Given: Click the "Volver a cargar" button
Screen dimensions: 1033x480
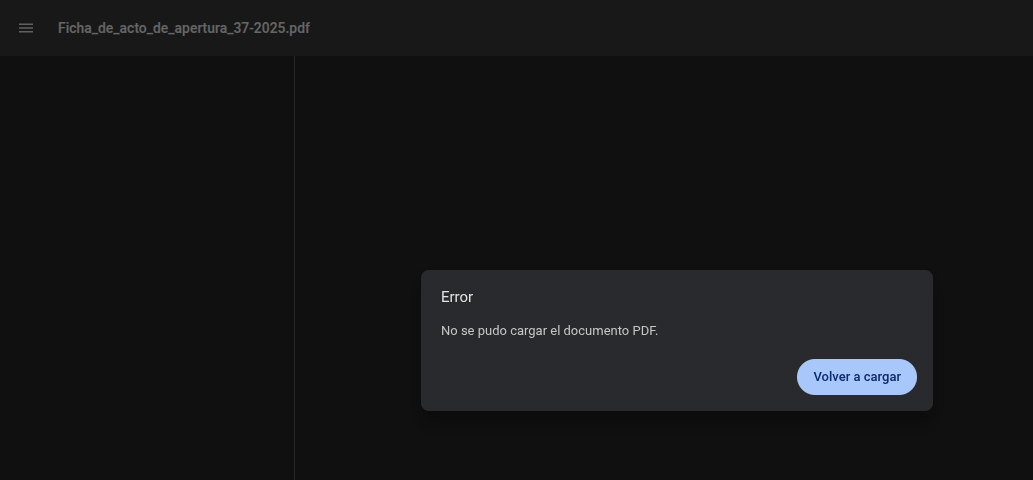Looking at the screenshot, I should (856, 377).
